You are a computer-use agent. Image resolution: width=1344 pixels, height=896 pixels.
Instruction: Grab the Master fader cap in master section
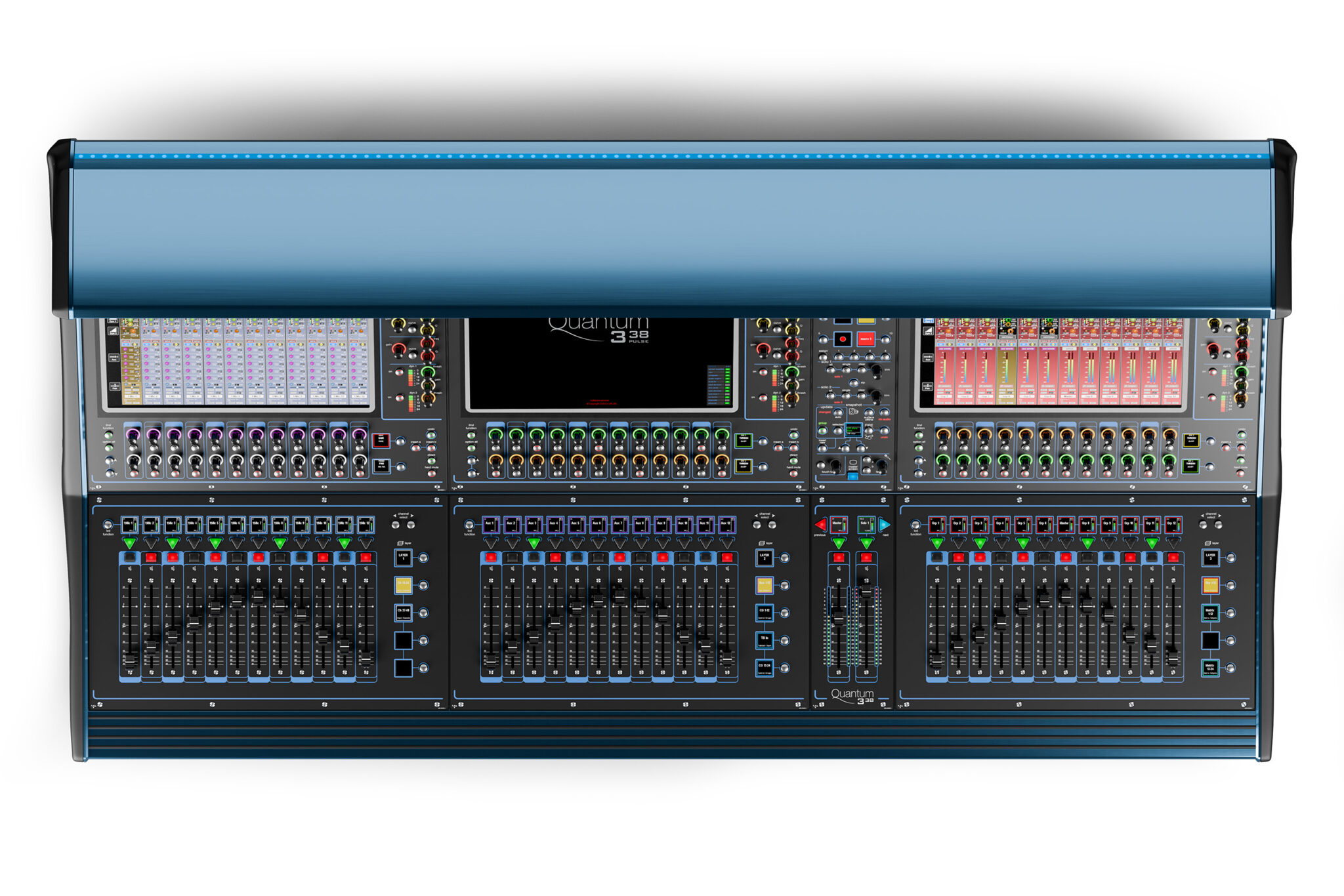(839, 617)
